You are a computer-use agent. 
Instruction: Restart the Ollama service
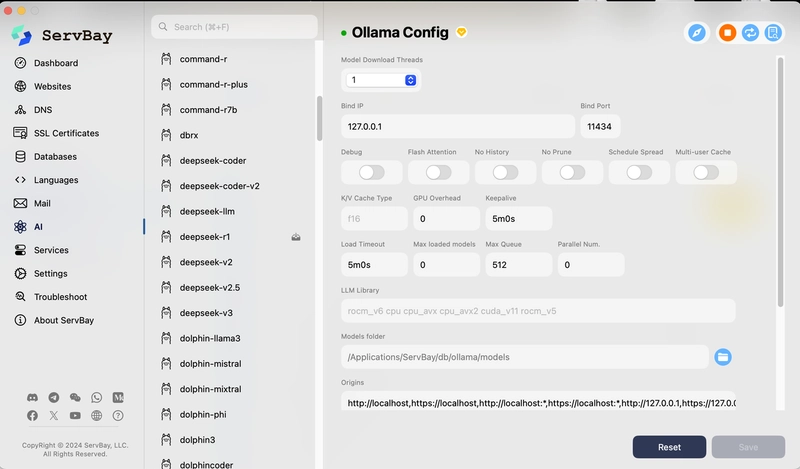click(x=750, y=33)
